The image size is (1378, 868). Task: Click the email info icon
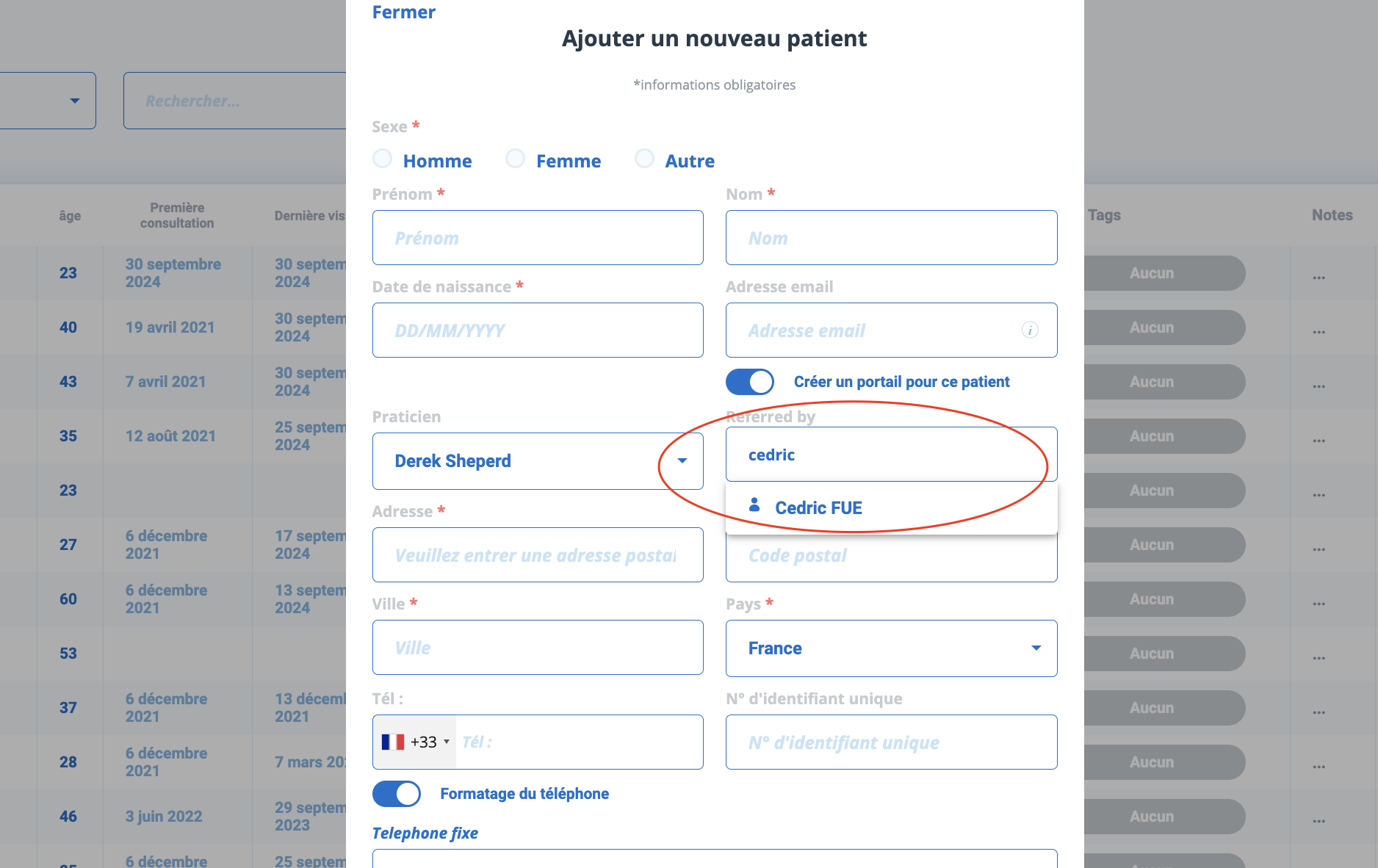1030,330
